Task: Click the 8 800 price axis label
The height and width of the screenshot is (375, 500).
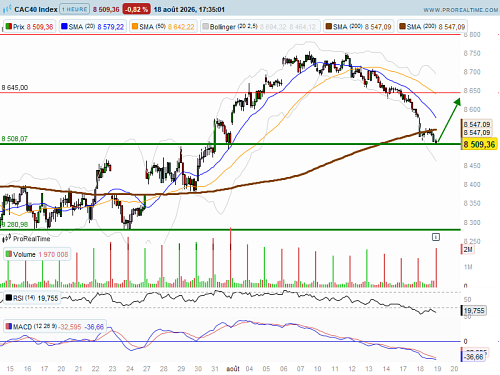Action: pos(472,35)
